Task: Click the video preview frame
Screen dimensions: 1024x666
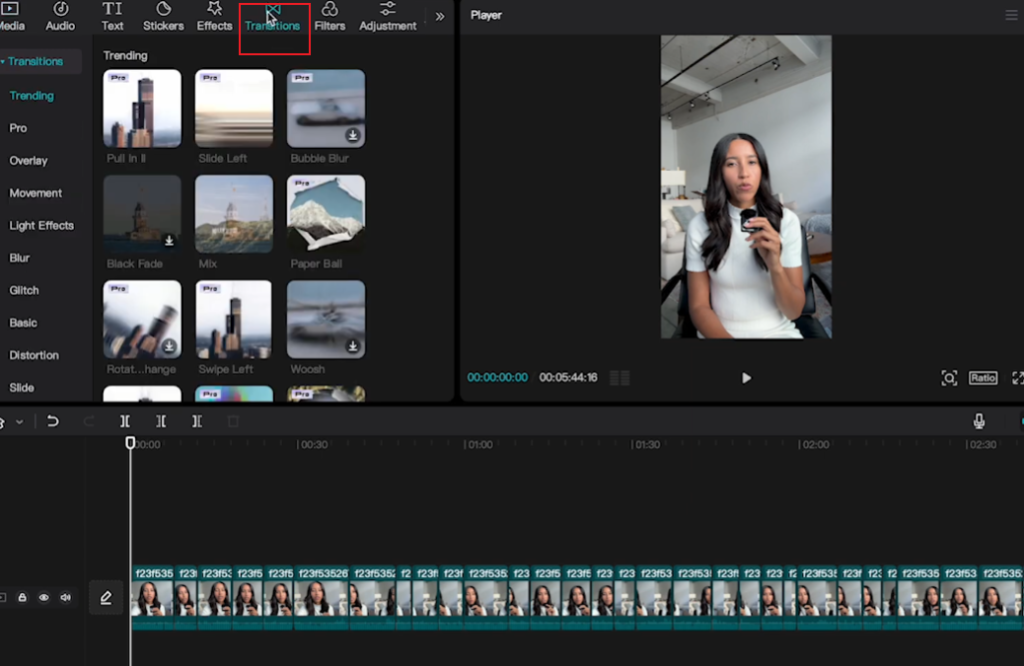Action: (746, 187)
